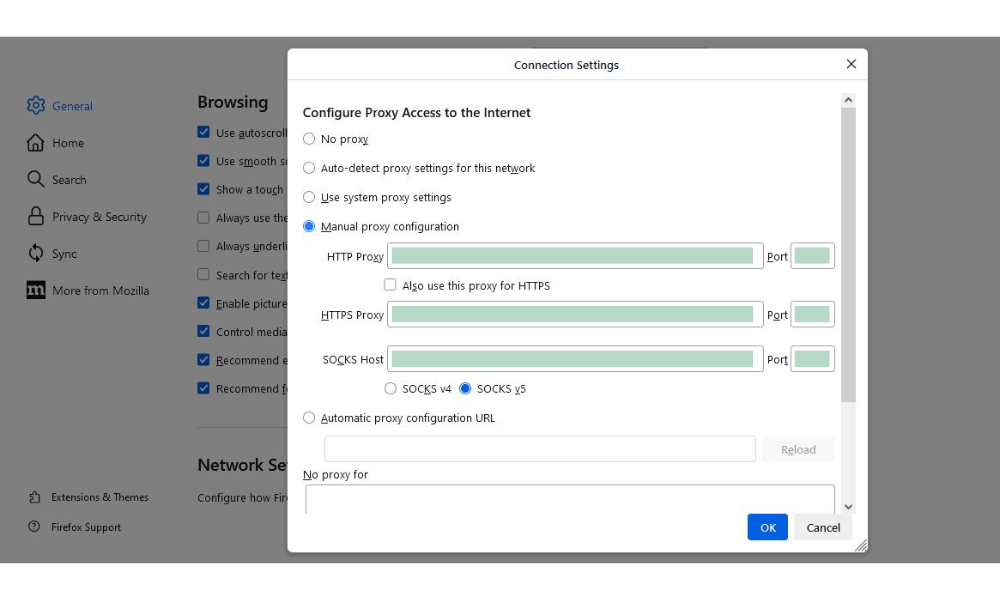Toggle Enable picture-in-picture checkbox
The height and width of the screenshot is (600, 1000).
pyautogui.click(x=203, y=303)
